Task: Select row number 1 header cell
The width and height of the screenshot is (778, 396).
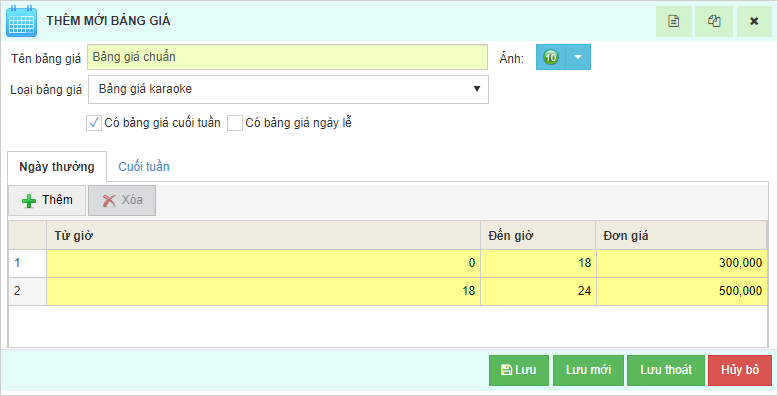Action: click(27, 263)
